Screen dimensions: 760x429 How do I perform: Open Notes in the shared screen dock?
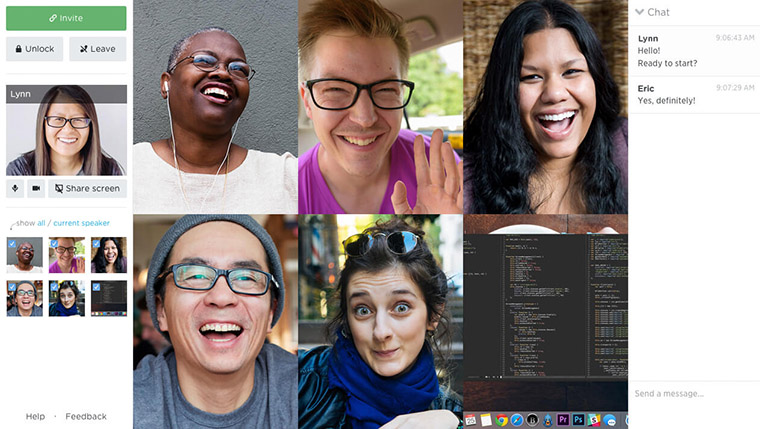coord(486,420)
